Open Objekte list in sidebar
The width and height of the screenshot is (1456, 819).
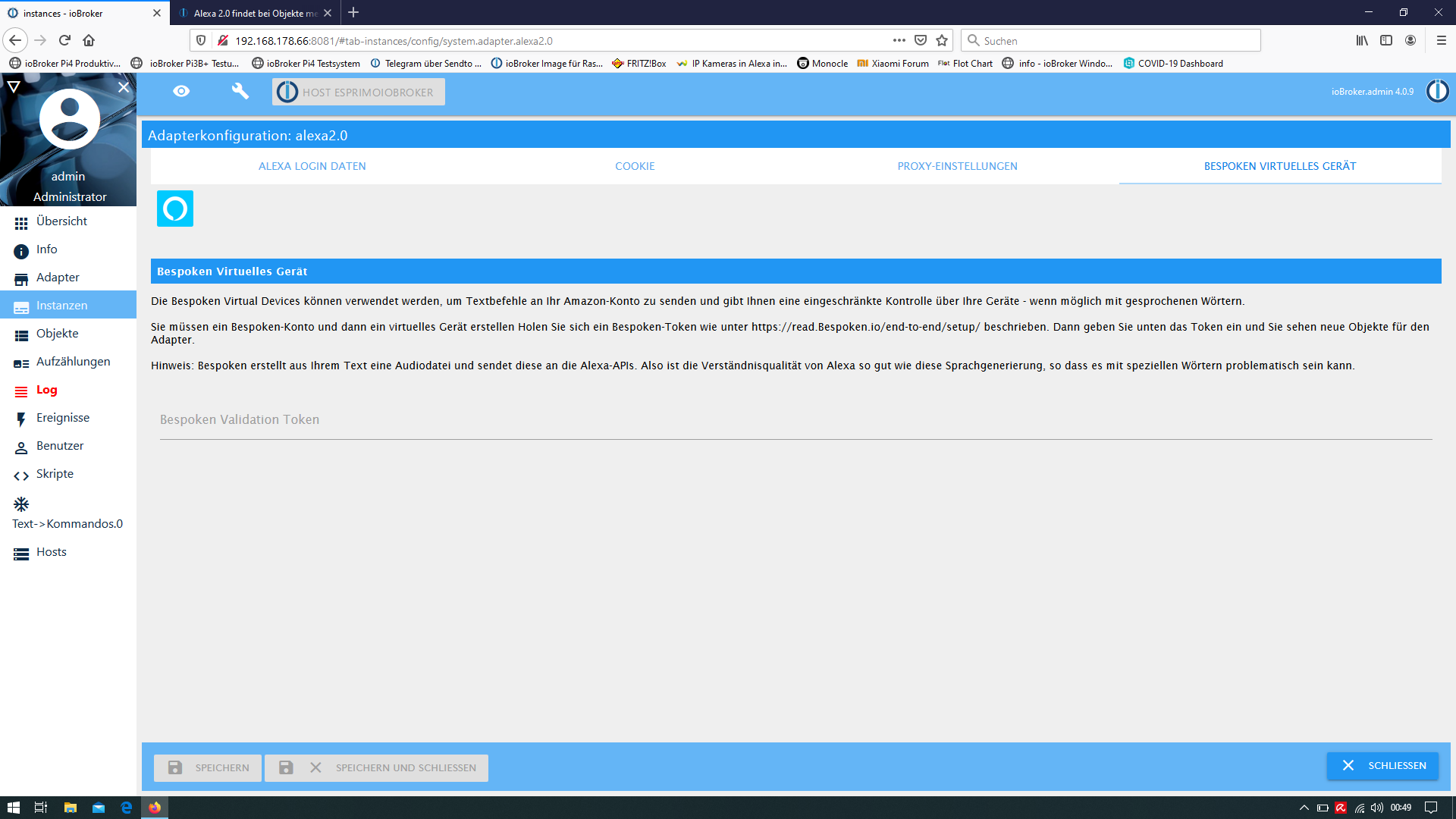57,334
